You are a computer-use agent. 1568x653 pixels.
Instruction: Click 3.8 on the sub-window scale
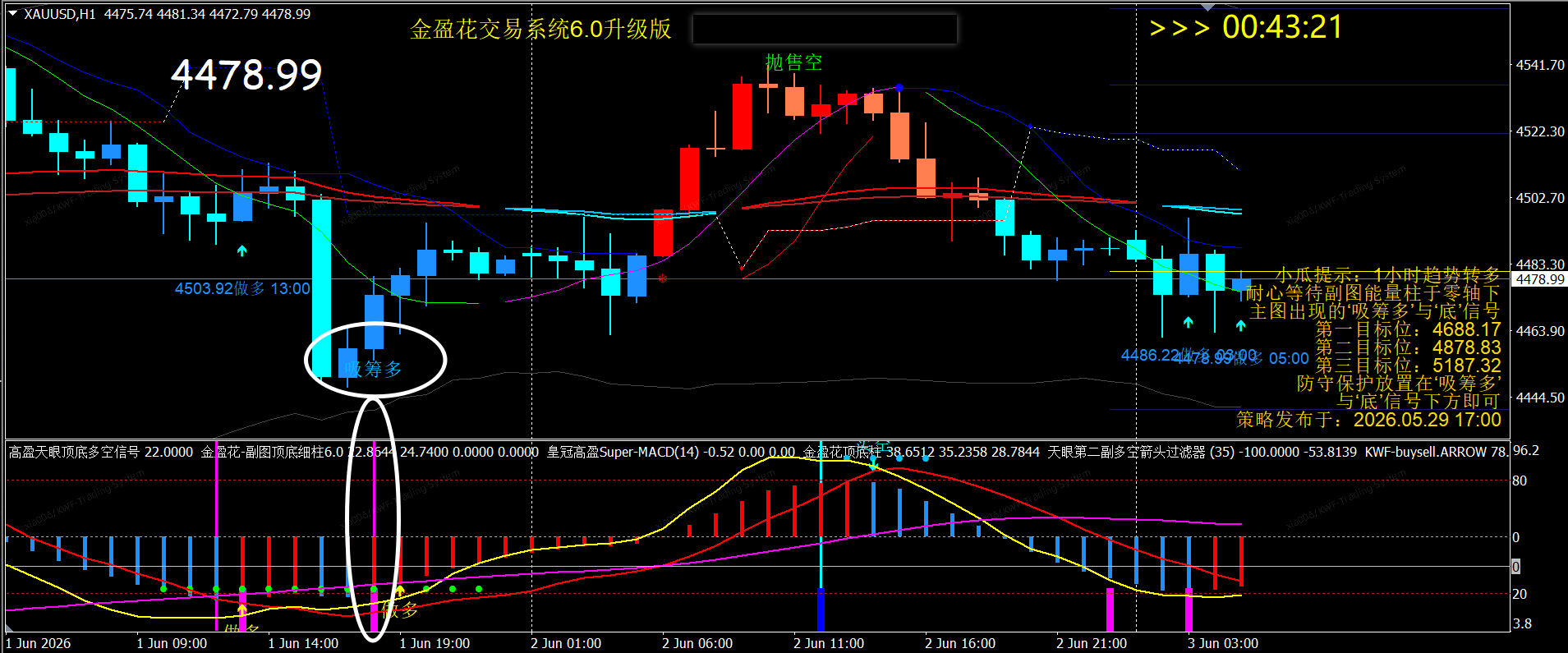(x=1522, y=623)
